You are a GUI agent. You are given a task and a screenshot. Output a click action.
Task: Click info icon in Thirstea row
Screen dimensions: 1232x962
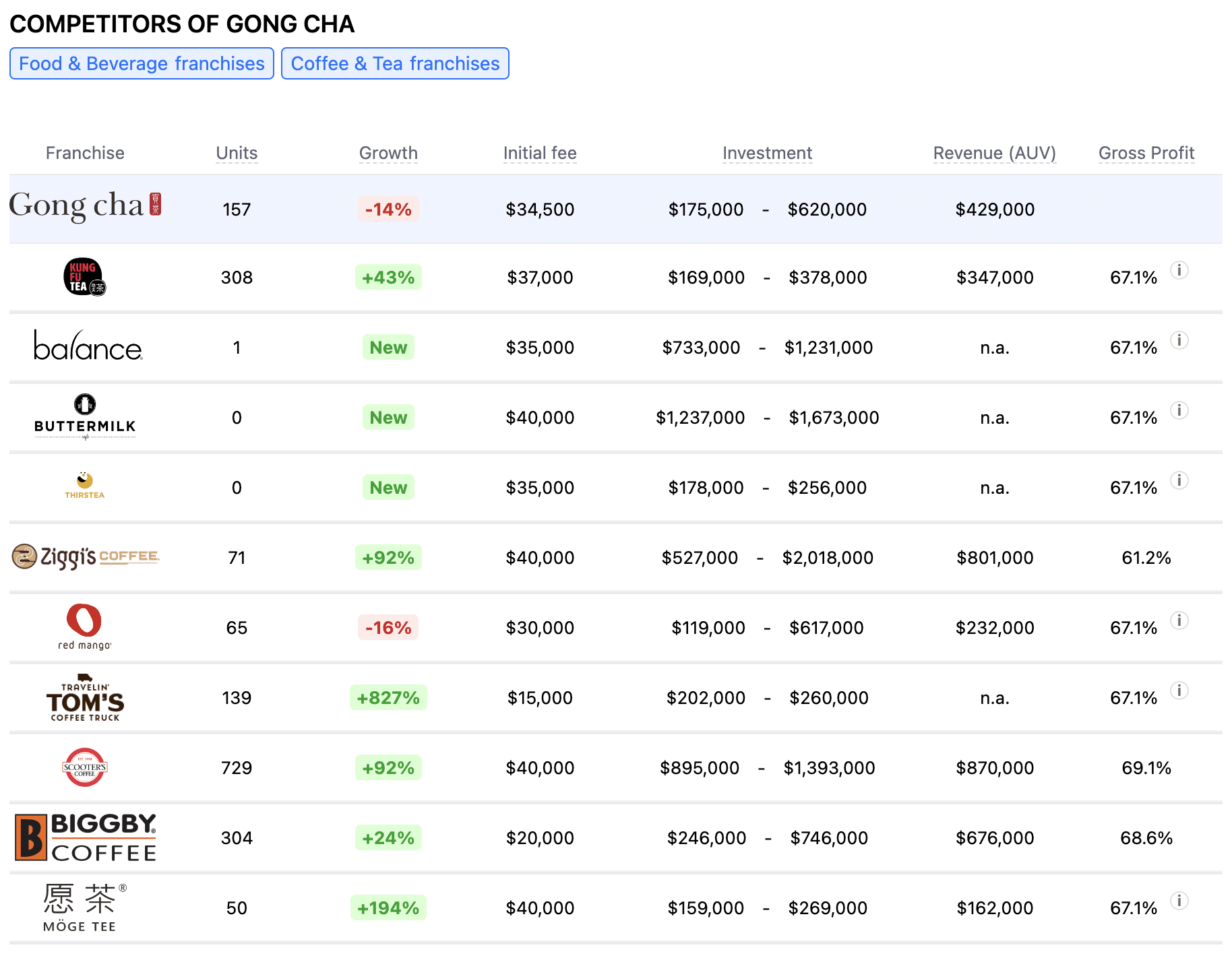coord(1179,480)
